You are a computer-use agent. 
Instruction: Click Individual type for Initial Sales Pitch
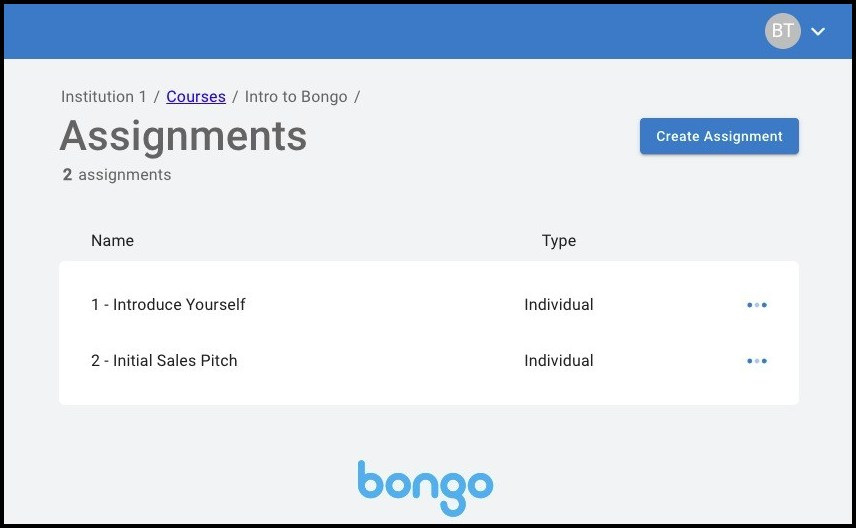coord(558,361)
